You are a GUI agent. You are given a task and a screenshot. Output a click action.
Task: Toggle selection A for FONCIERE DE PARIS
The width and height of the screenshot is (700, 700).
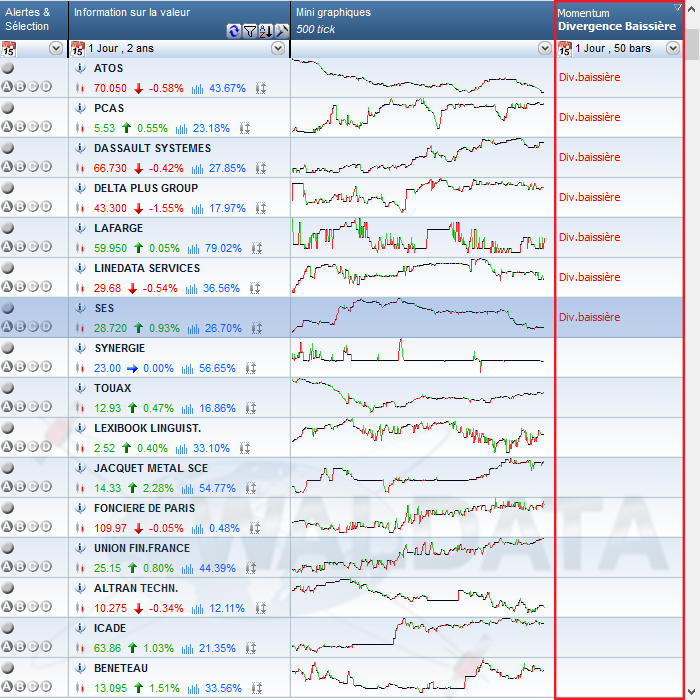(7, 526)
